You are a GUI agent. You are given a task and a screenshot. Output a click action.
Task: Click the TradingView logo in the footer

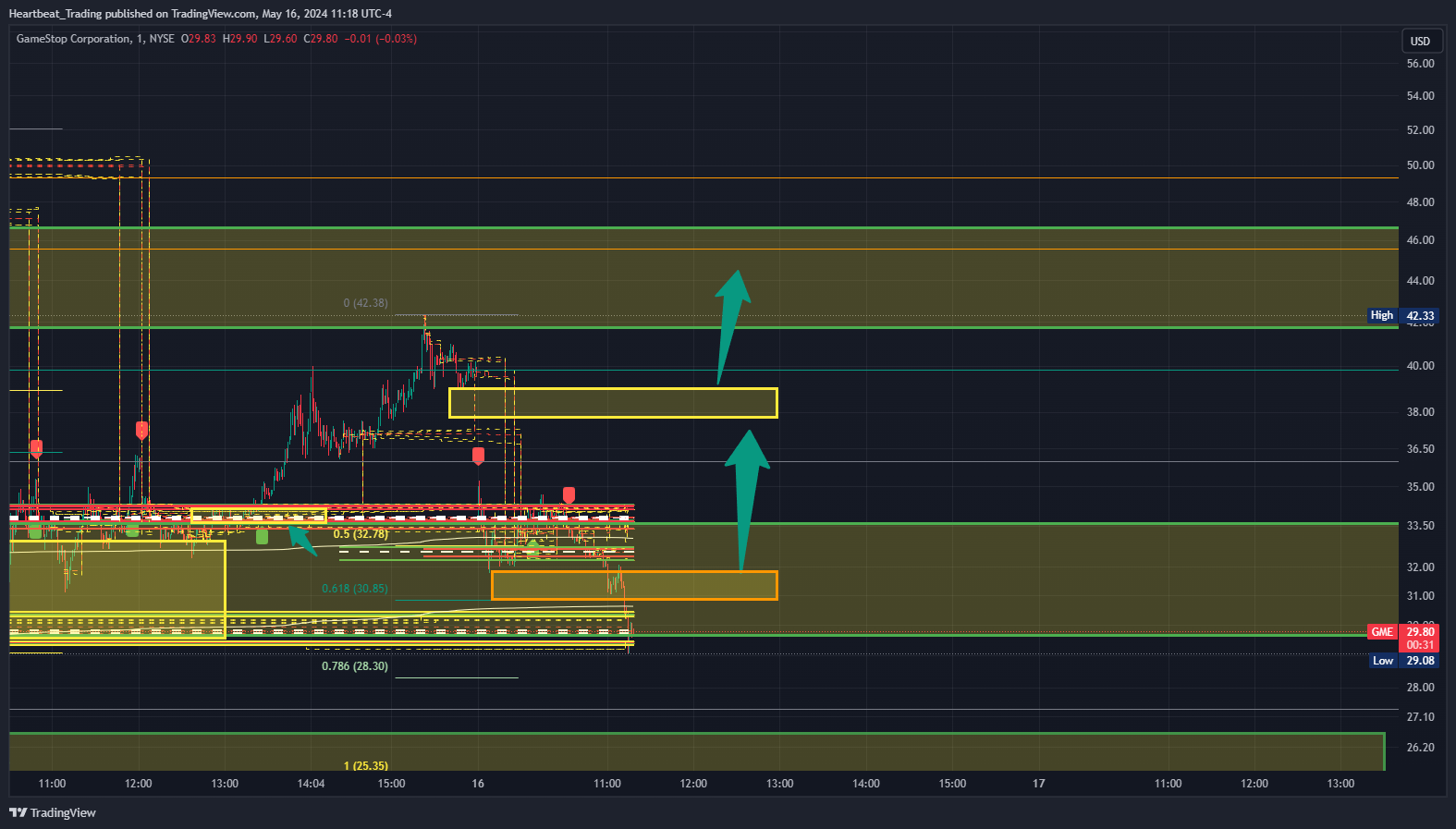click(x=53, y=812)
